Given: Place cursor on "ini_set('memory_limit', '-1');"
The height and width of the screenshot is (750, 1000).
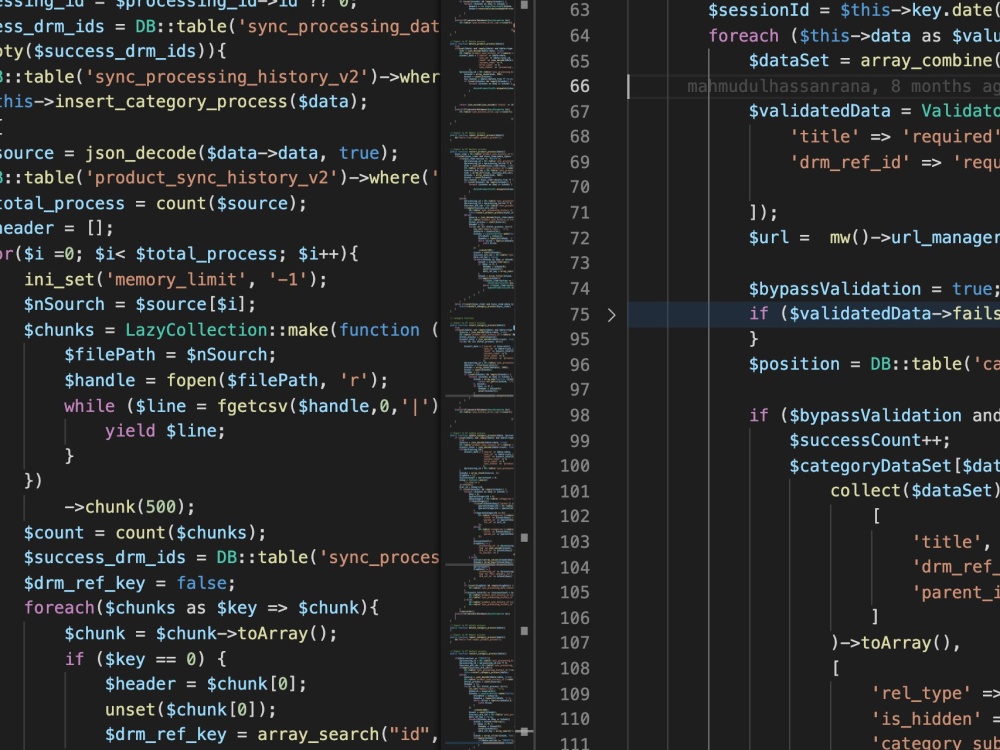Looking at the screenshot, I should point(175,279).
